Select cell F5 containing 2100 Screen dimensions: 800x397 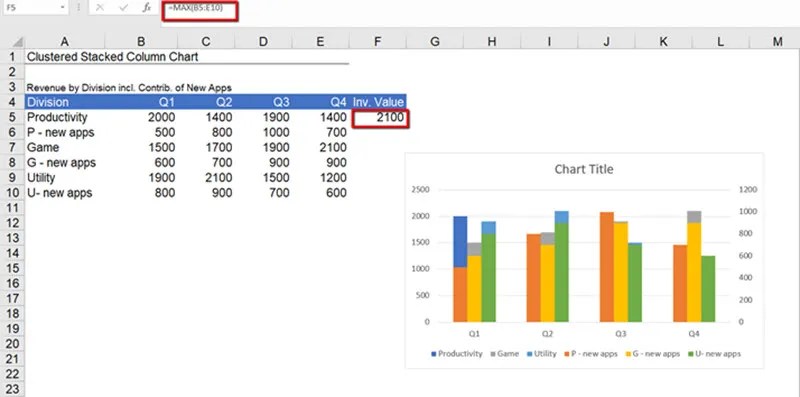[380, 118]
